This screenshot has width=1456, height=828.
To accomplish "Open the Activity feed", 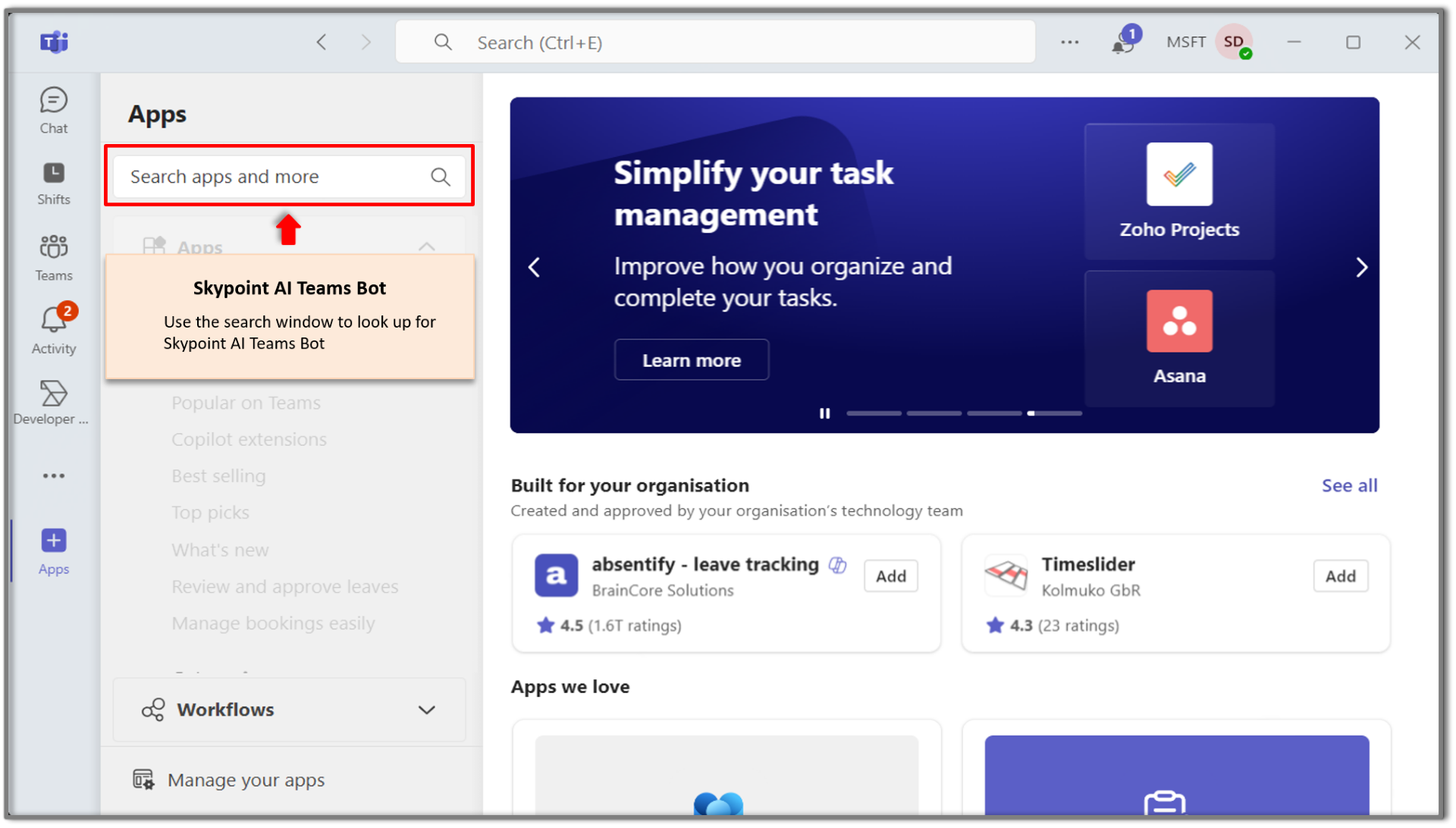I will (53, 329).
